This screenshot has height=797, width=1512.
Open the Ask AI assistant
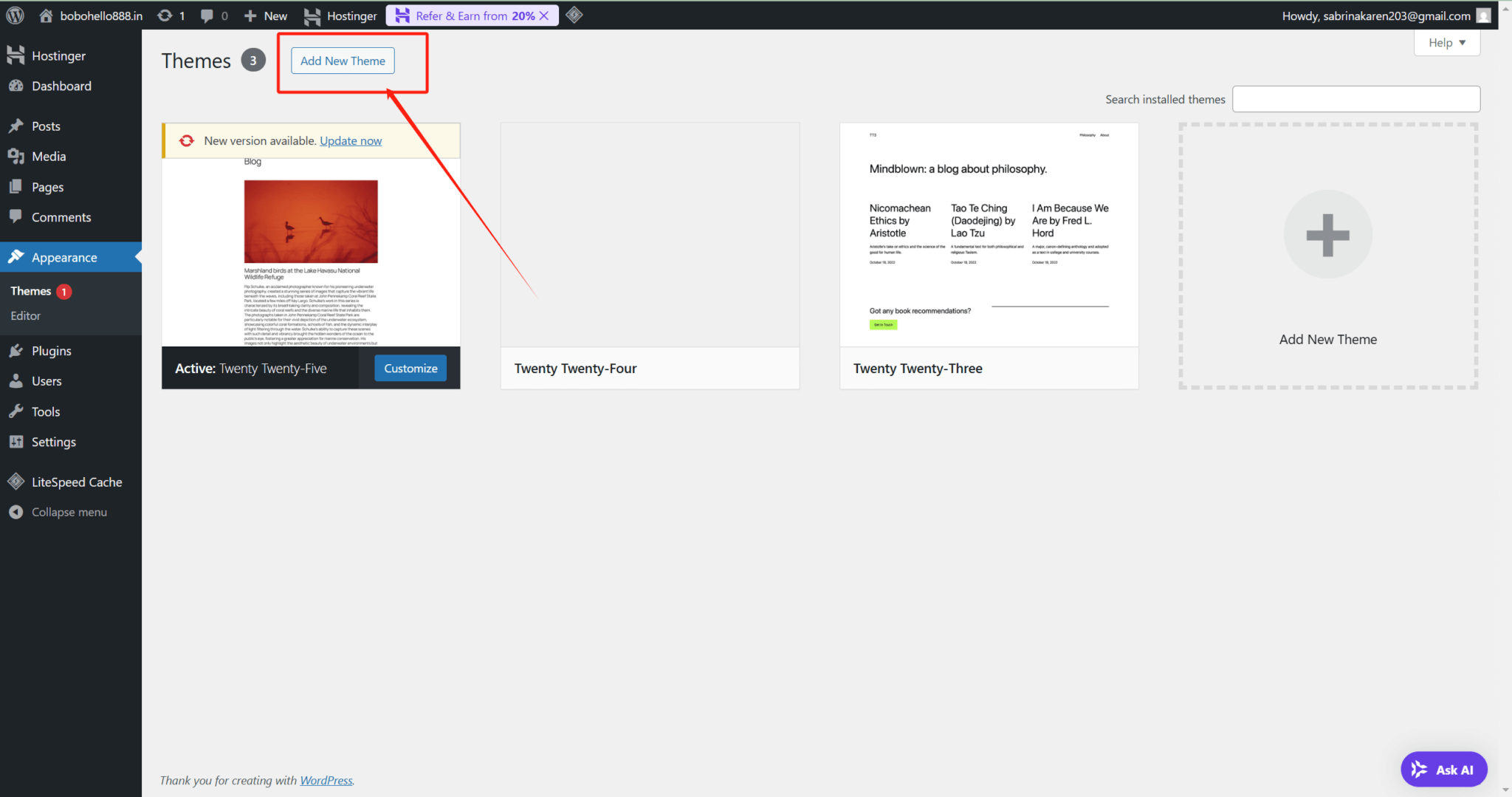point(1443,769)
